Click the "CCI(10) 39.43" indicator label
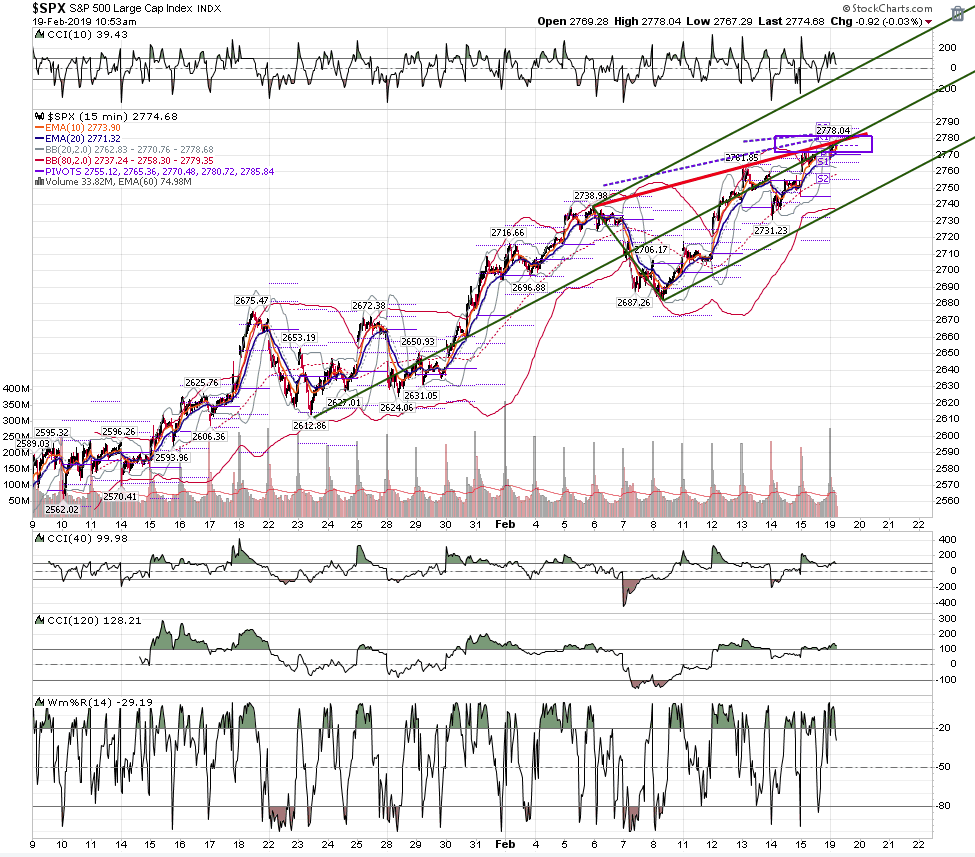The width and height of the screenshot is (975, 857). (x=88, y=35)
